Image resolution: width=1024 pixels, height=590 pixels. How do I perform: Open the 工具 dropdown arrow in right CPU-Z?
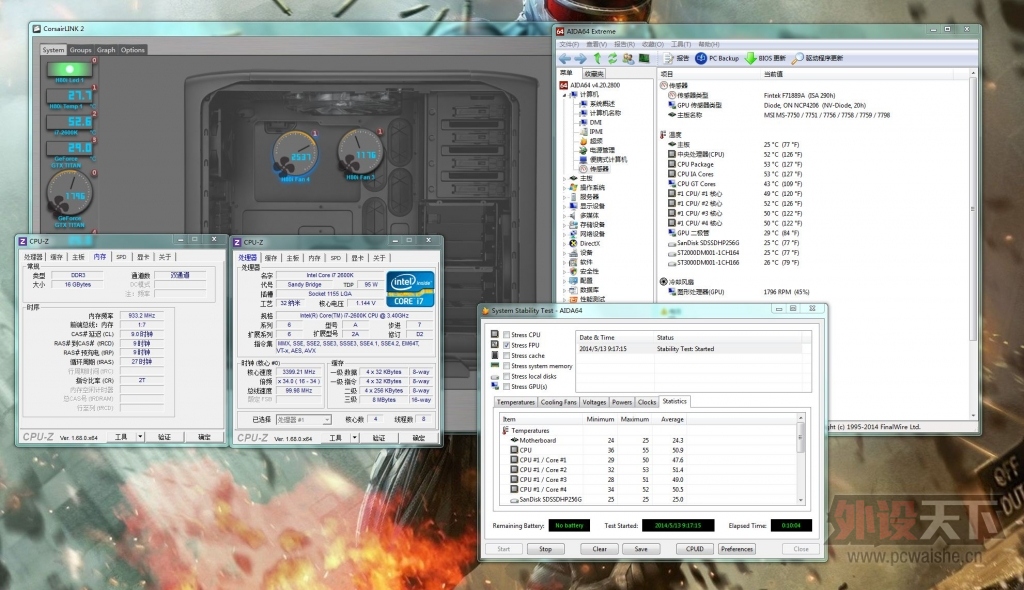pos(355,438)
